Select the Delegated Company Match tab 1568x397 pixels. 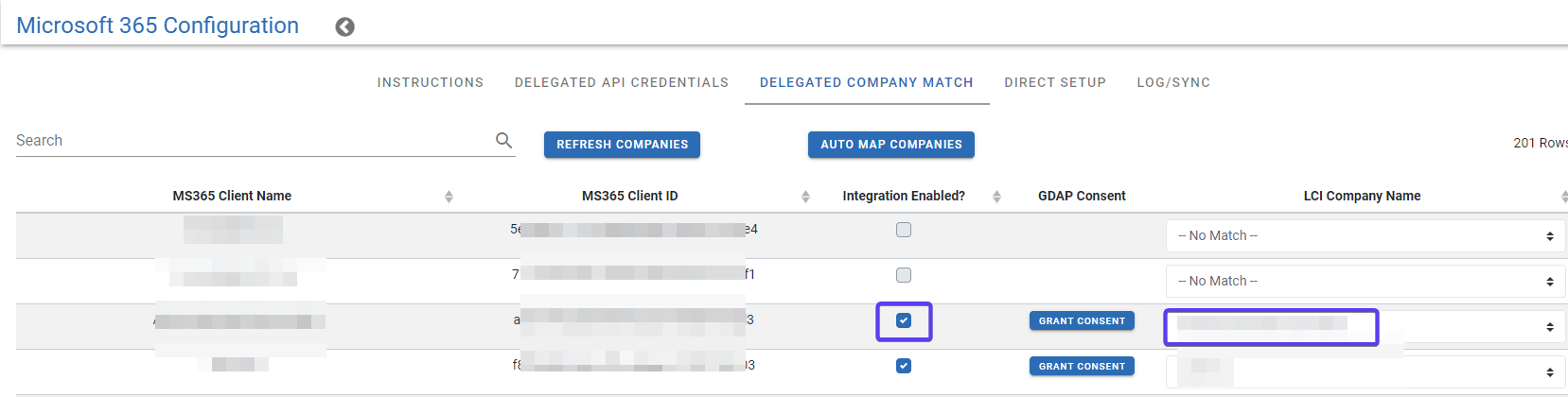coord(867,82)
